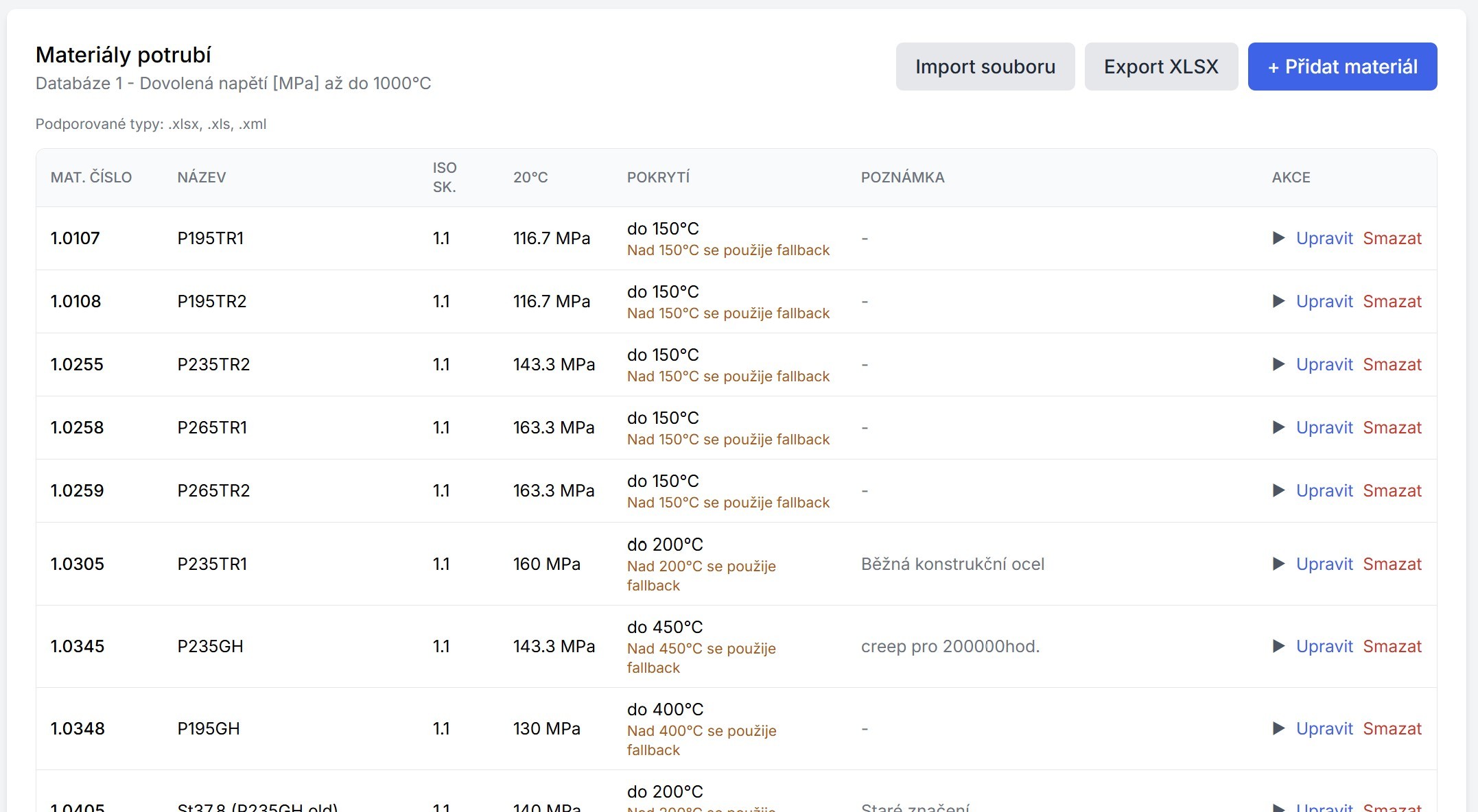Export table via Export XLSX
The width and height of the screenshot is (1478, 812).
coord(1160,67)
